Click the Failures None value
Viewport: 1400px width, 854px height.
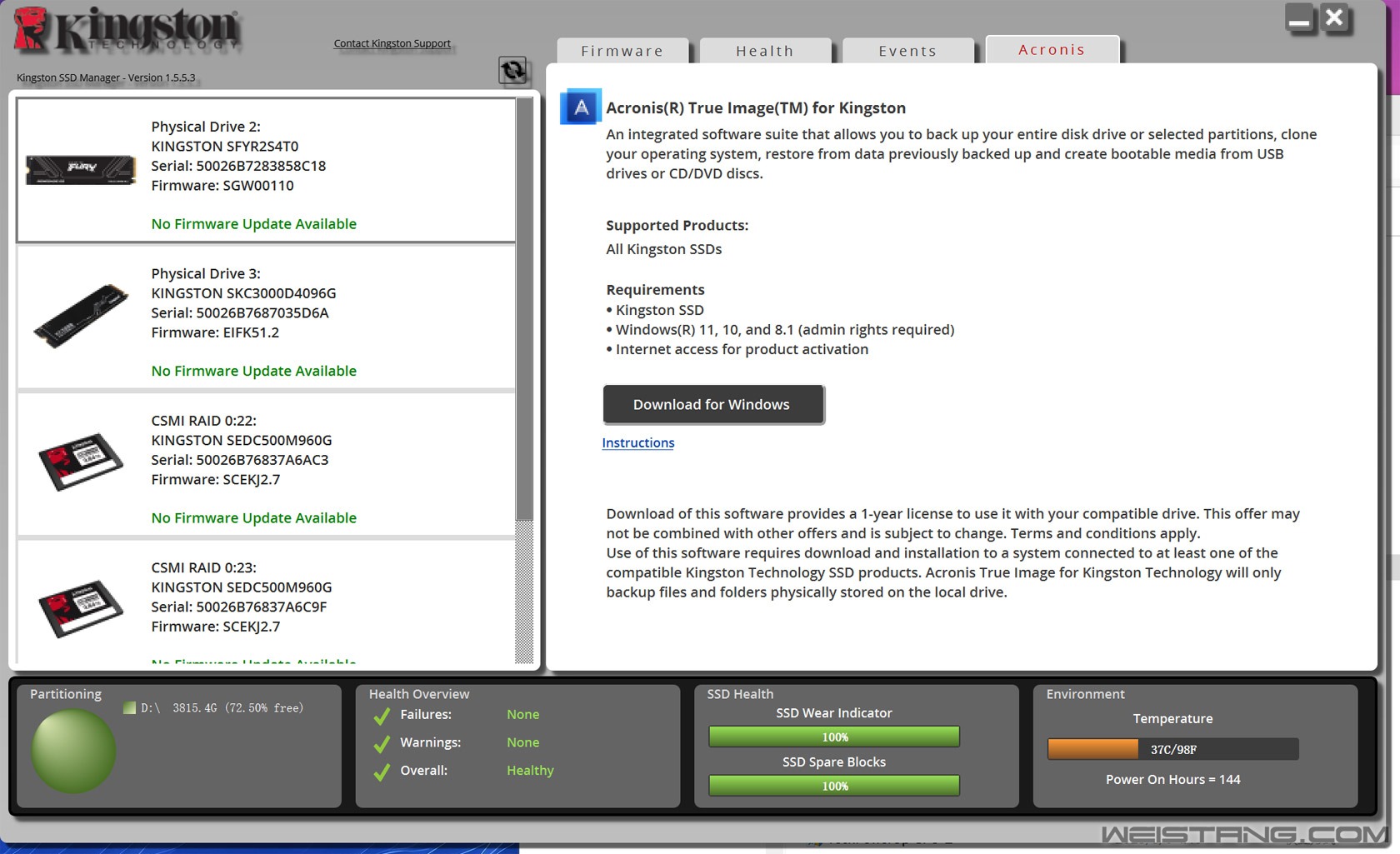(522, 715)
